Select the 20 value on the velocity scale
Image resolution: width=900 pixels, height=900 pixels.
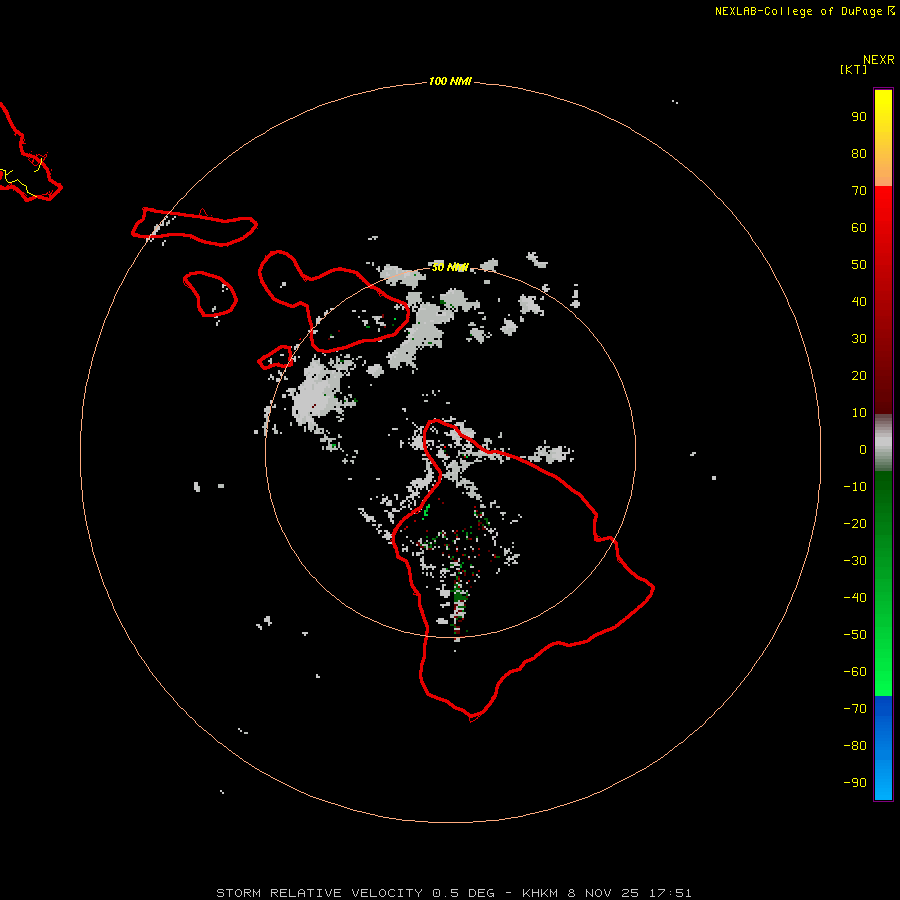(859, 376)
